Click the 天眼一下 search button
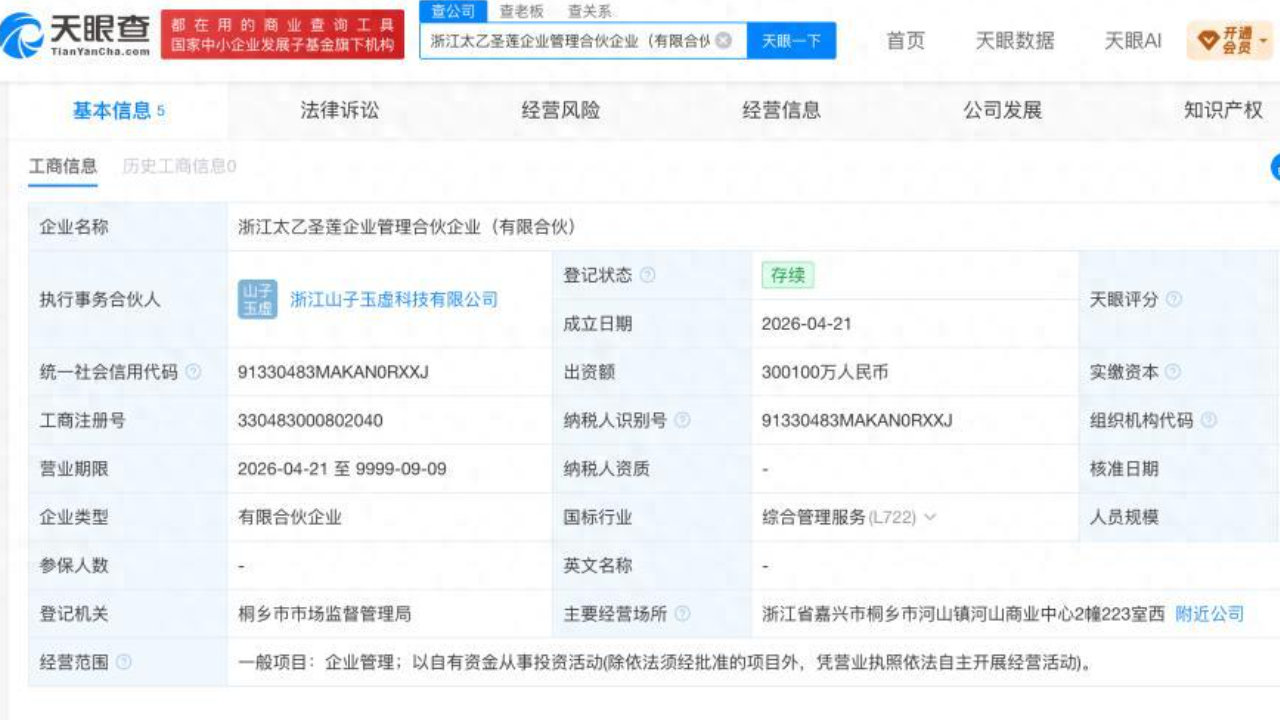This screenshot has width=1280, height=720. pyautogui.click(x=791, y=41)
